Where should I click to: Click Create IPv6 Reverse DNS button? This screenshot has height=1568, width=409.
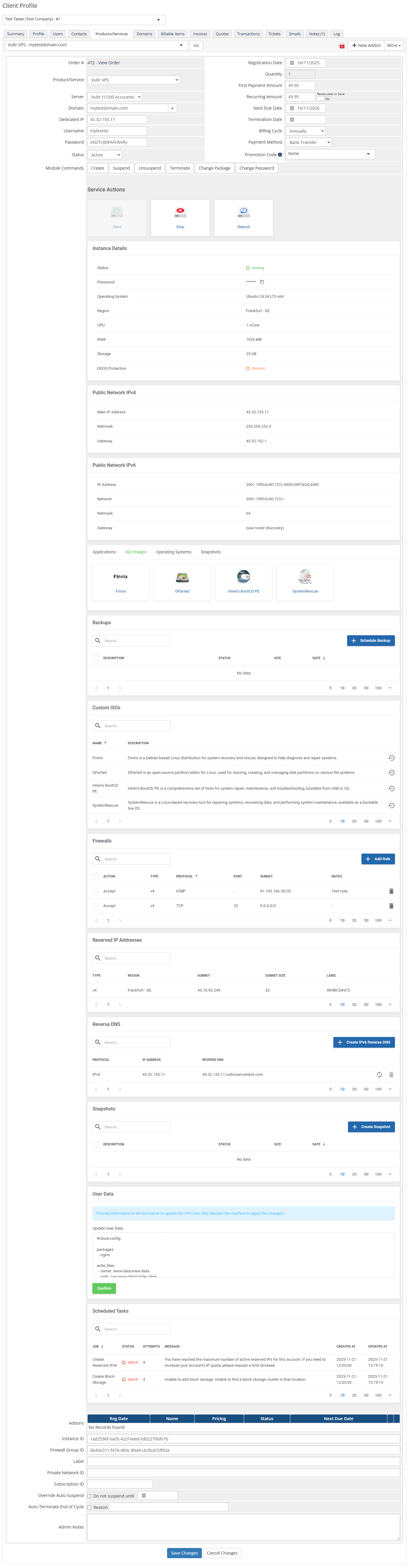tap(364, 1042)
